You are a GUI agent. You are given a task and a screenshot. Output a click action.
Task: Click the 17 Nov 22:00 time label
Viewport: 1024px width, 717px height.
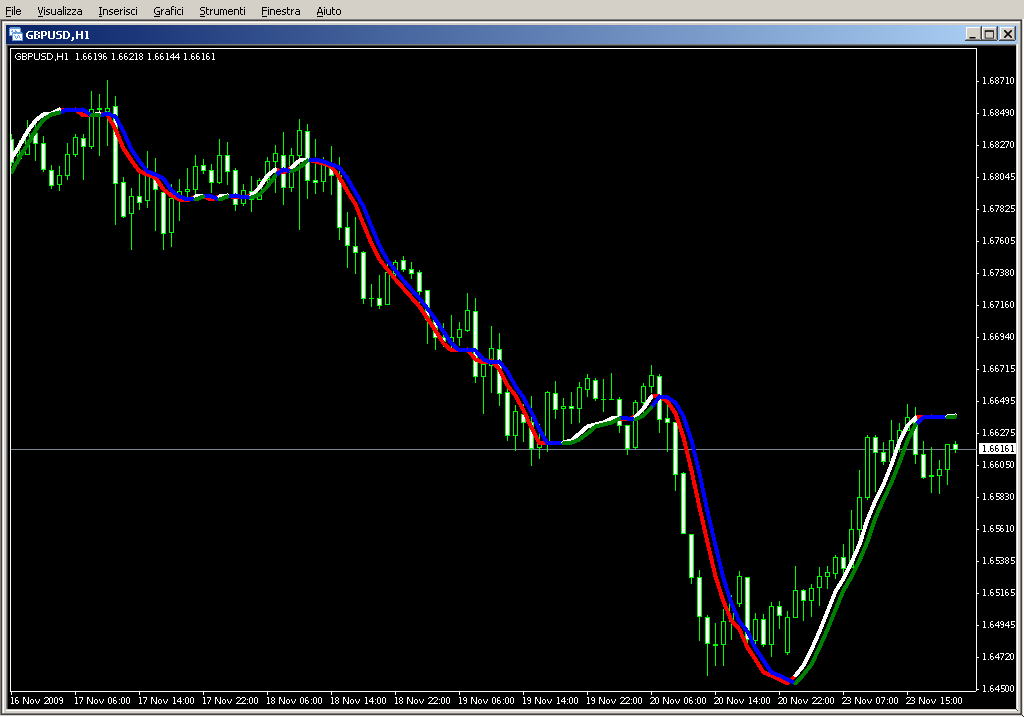[x=230, y=701]
